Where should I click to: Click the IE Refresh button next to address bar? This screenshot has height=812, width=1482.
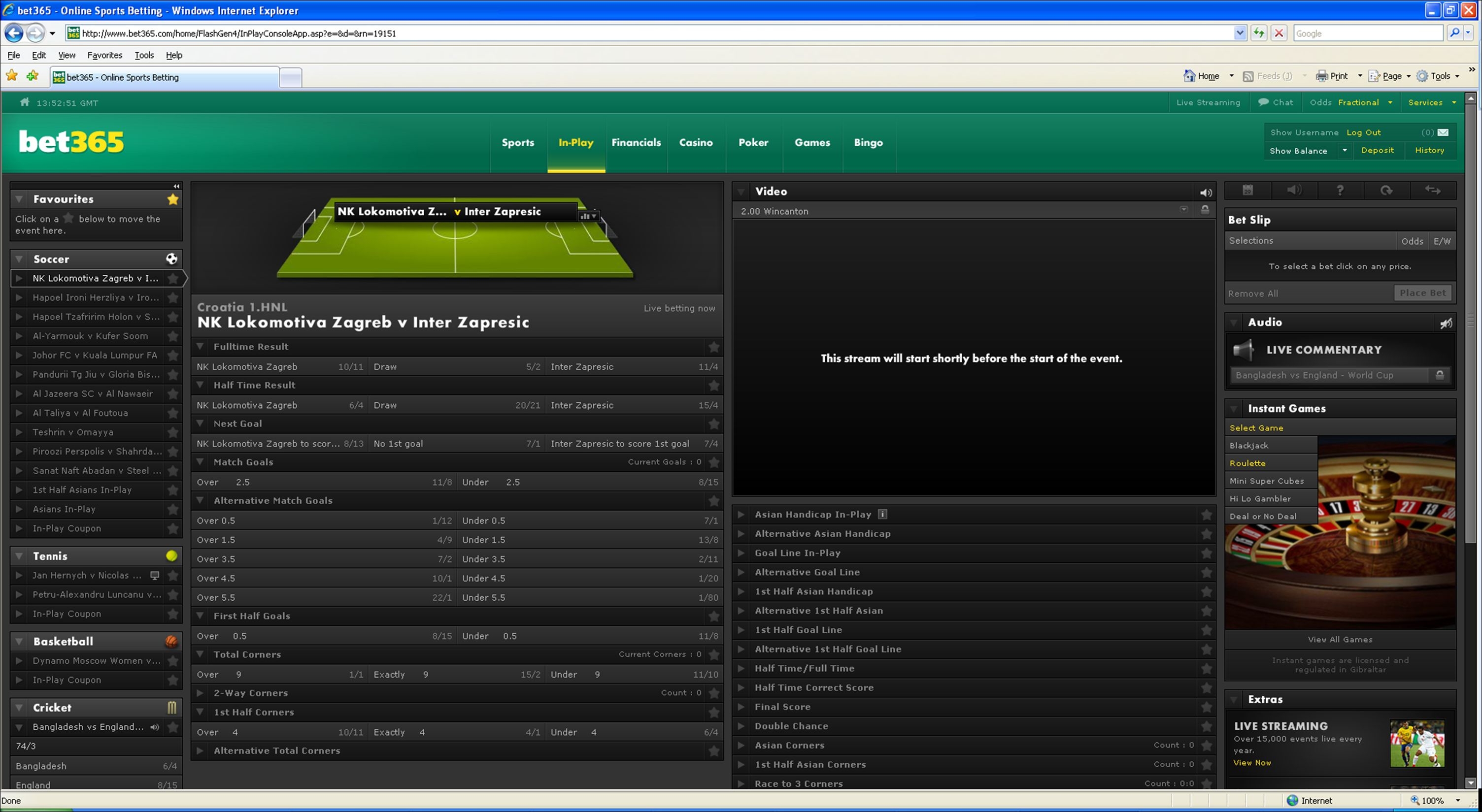coord(1259,33)
